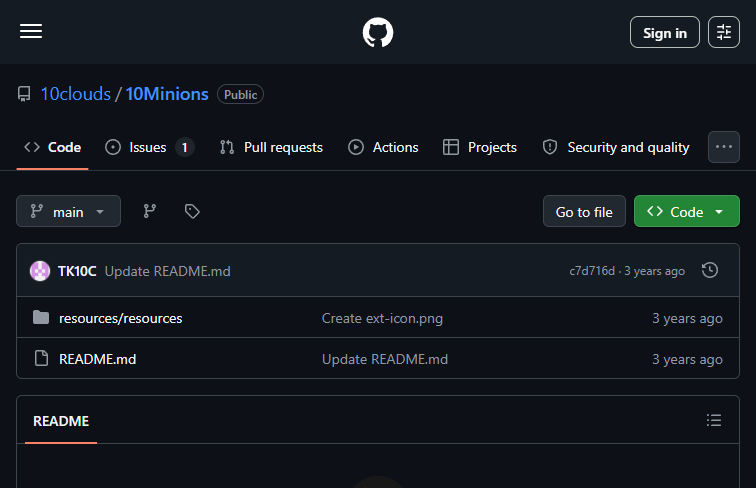Open the Projects tab
Viewport: 756px width, 488px height.
[x=480, y=147]
